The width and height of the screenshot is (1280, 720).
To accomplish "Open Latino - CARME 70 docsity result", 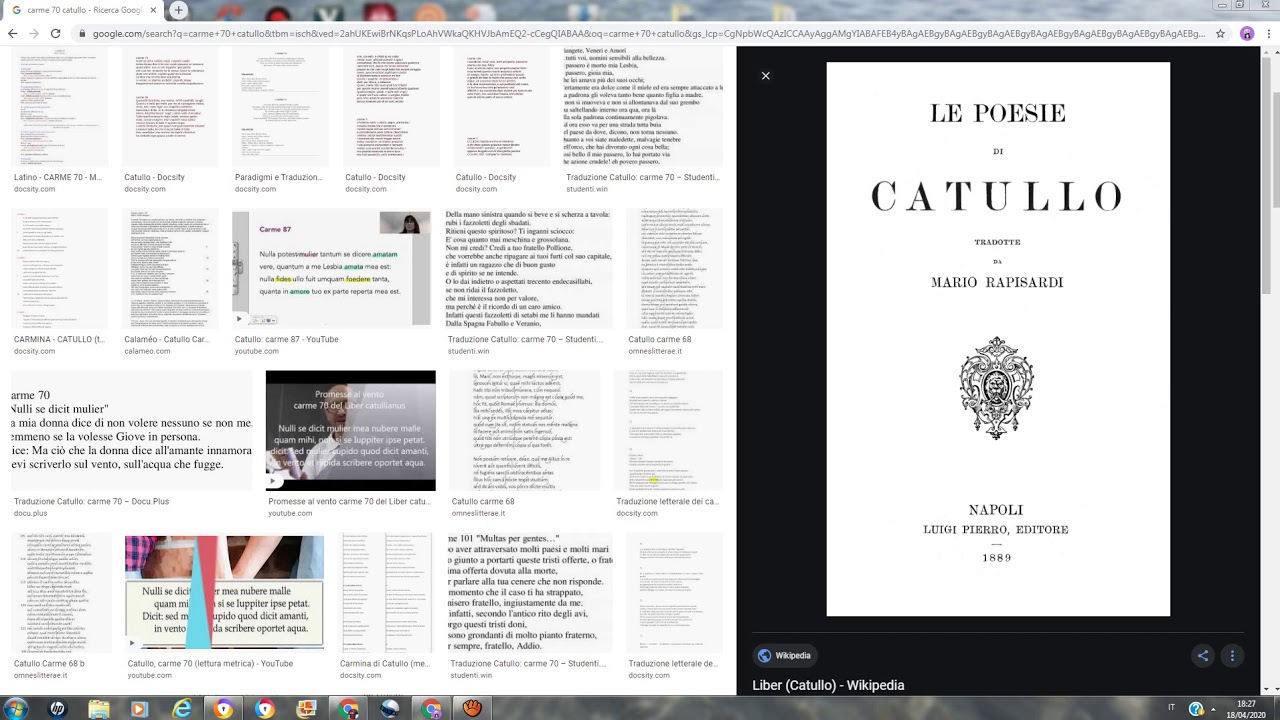I will coord(59,106).
